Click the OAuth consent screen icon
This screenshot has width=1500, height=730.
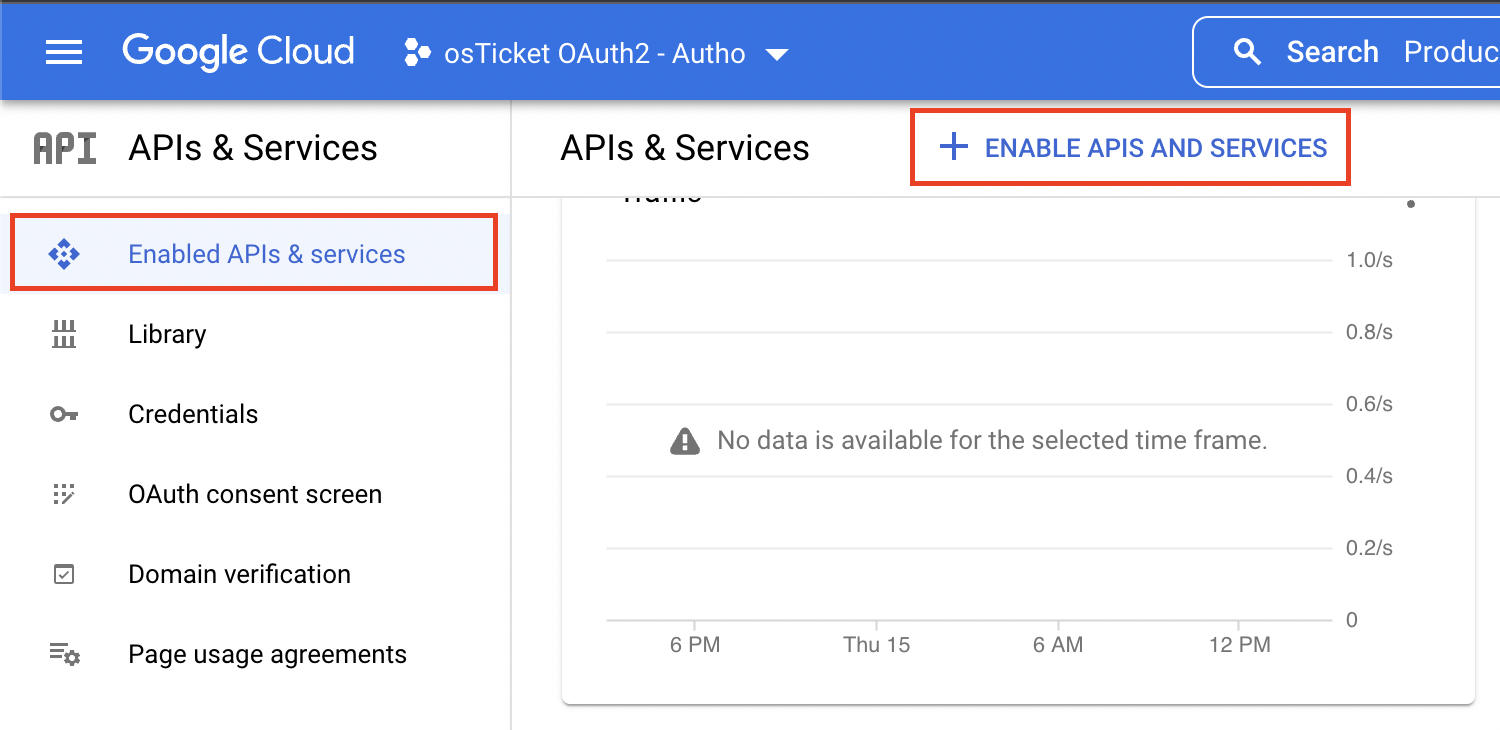click(x=64, y=494)
